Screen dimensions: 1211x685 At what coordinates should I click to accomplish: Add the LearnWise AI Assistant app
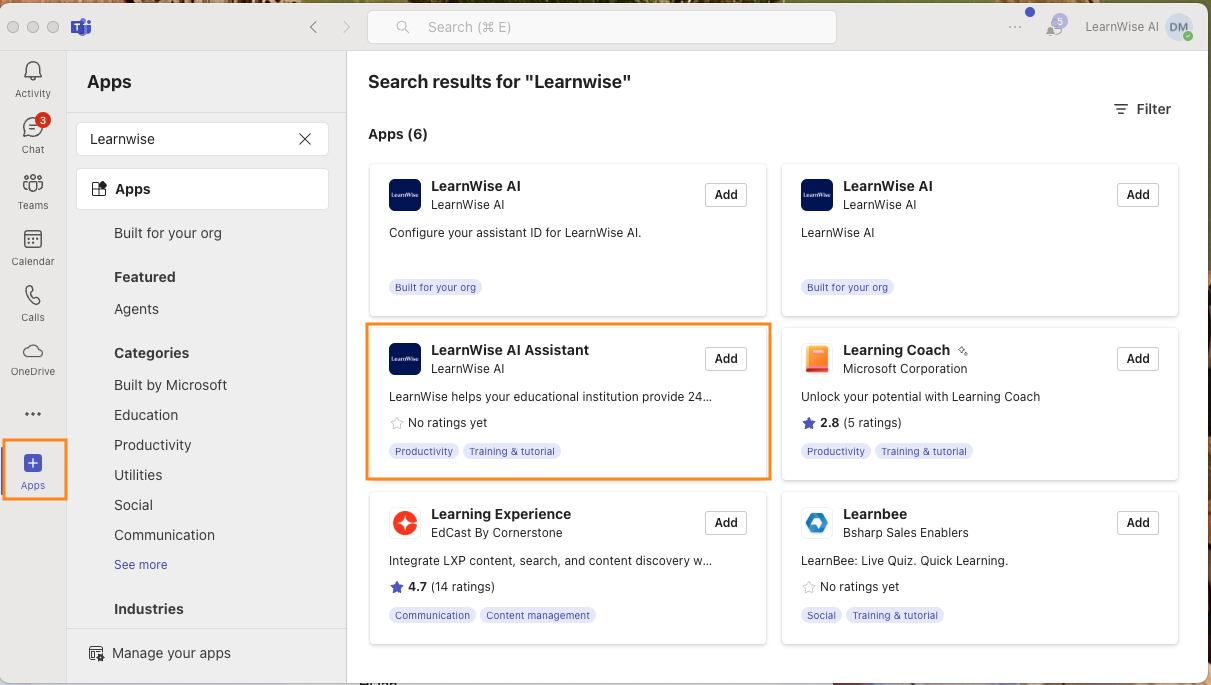coord(726,359)
